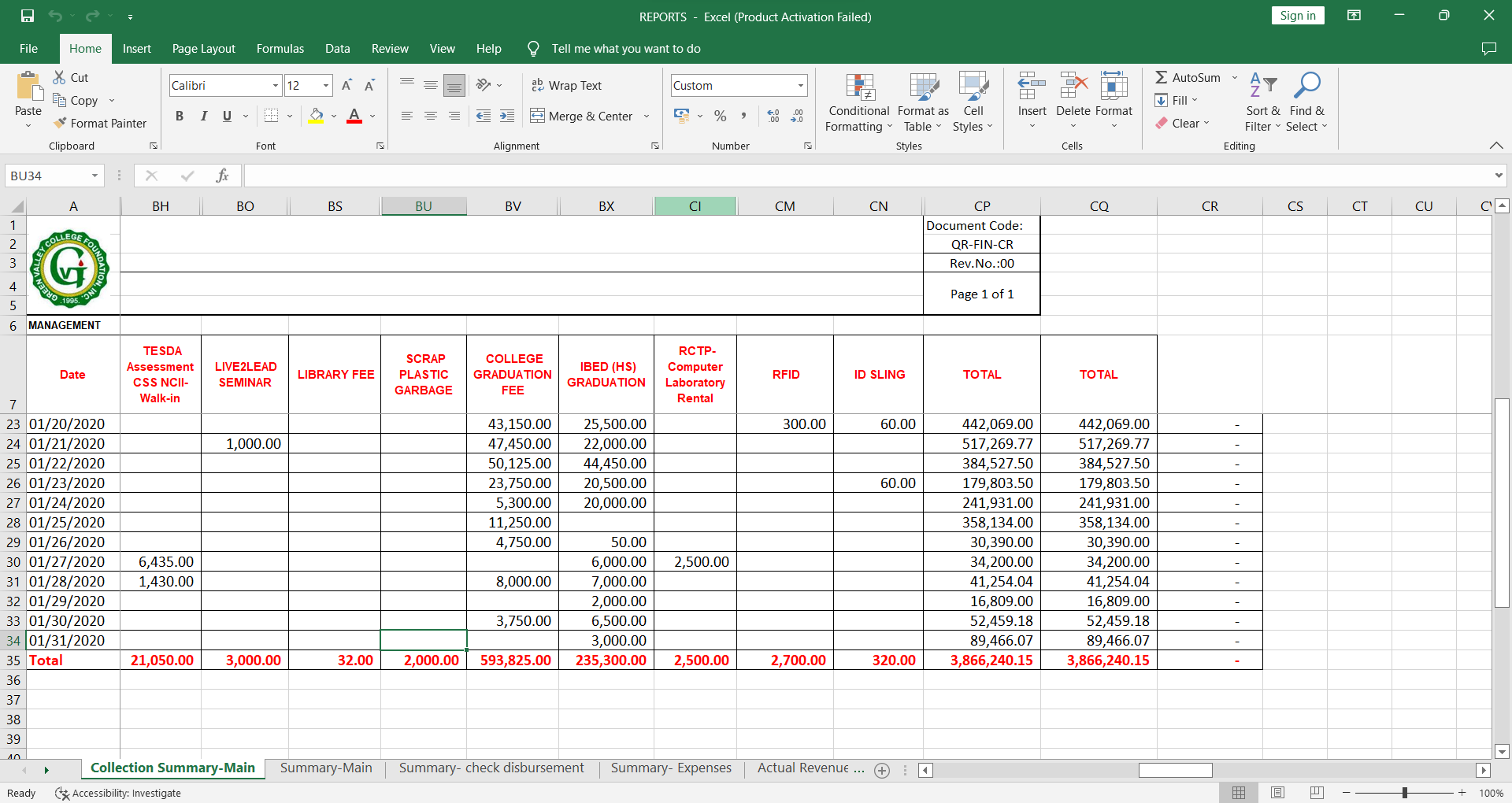This screenshot has width=1512, height=803.
Task: Open Fill dropdown in Editing group
Action: pyautogui.click(x=1177, y=100)
